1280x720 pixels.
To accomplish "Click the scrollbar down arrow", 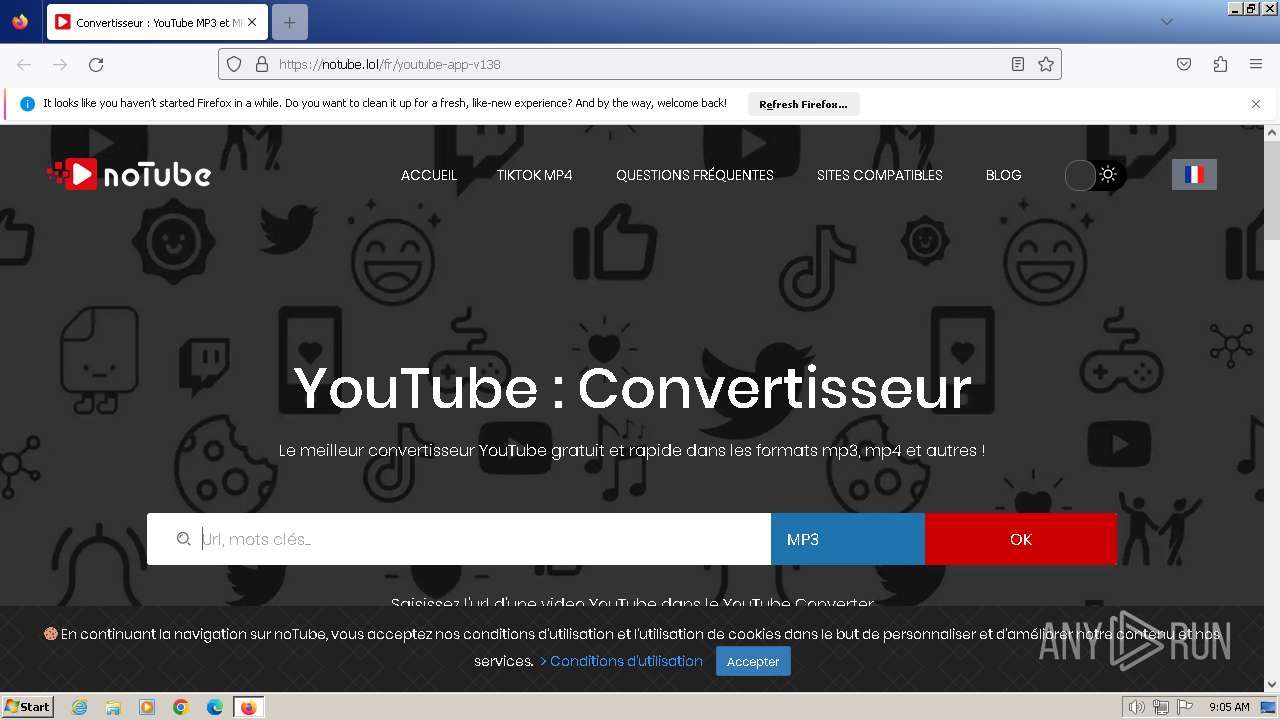I will pyautogui.click(x=1272, y=684).
